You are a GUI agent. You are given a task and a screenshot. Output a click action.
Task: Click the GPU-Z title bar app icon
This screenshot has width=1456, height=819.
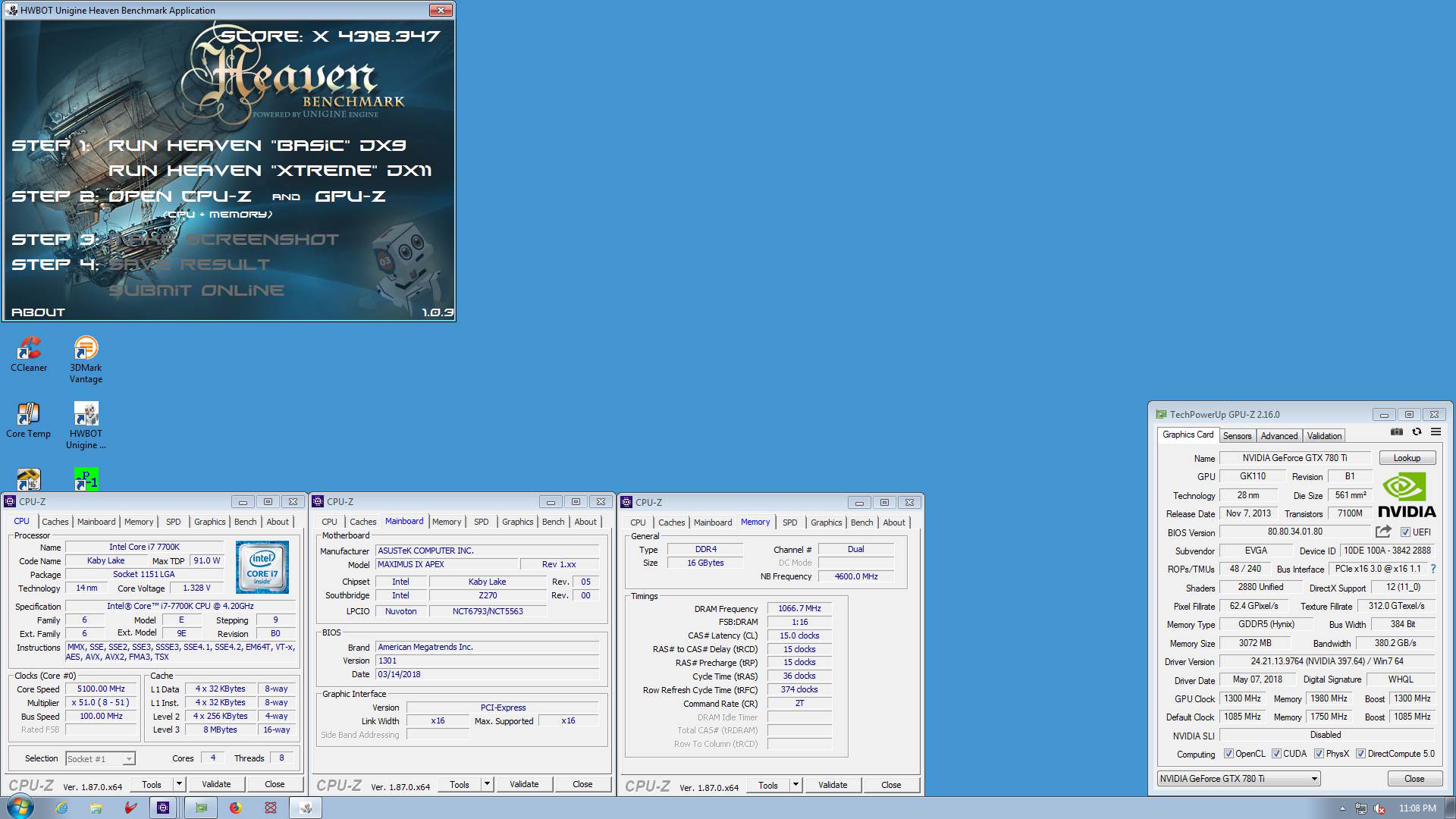tap(1160, 415)
